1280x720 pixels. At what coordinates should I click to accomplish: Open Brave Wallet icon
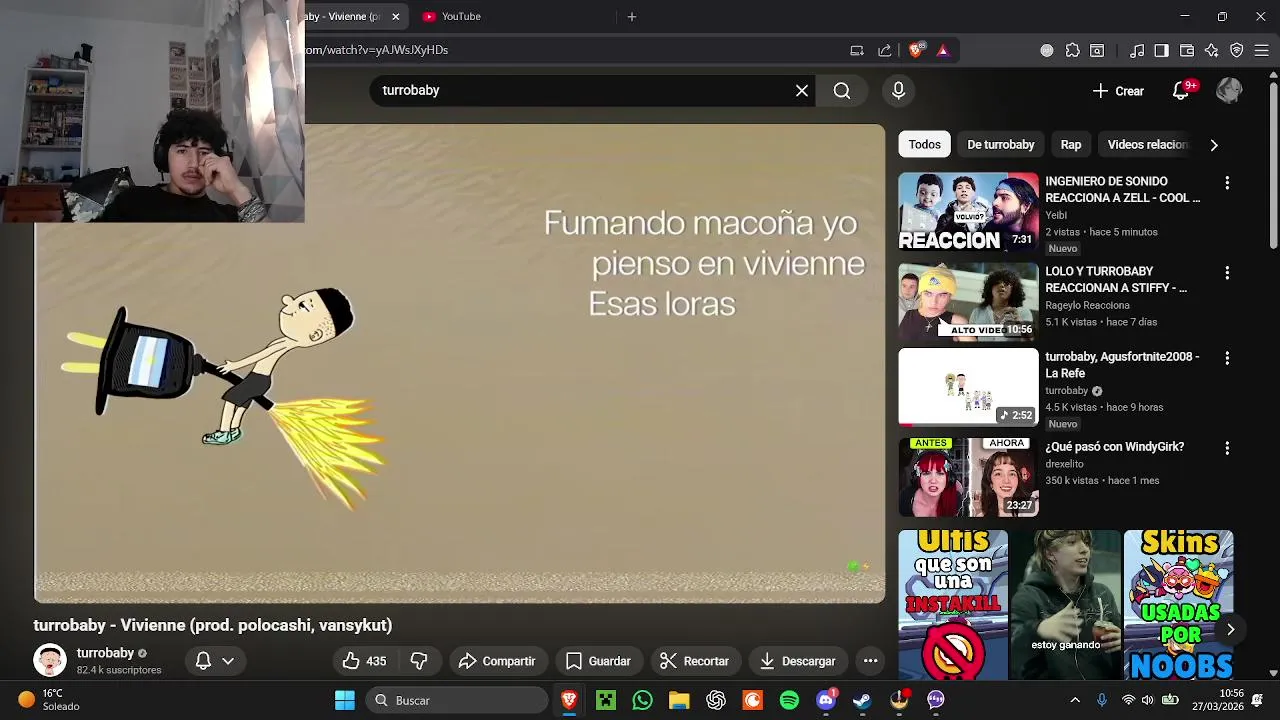(1187, 51)
